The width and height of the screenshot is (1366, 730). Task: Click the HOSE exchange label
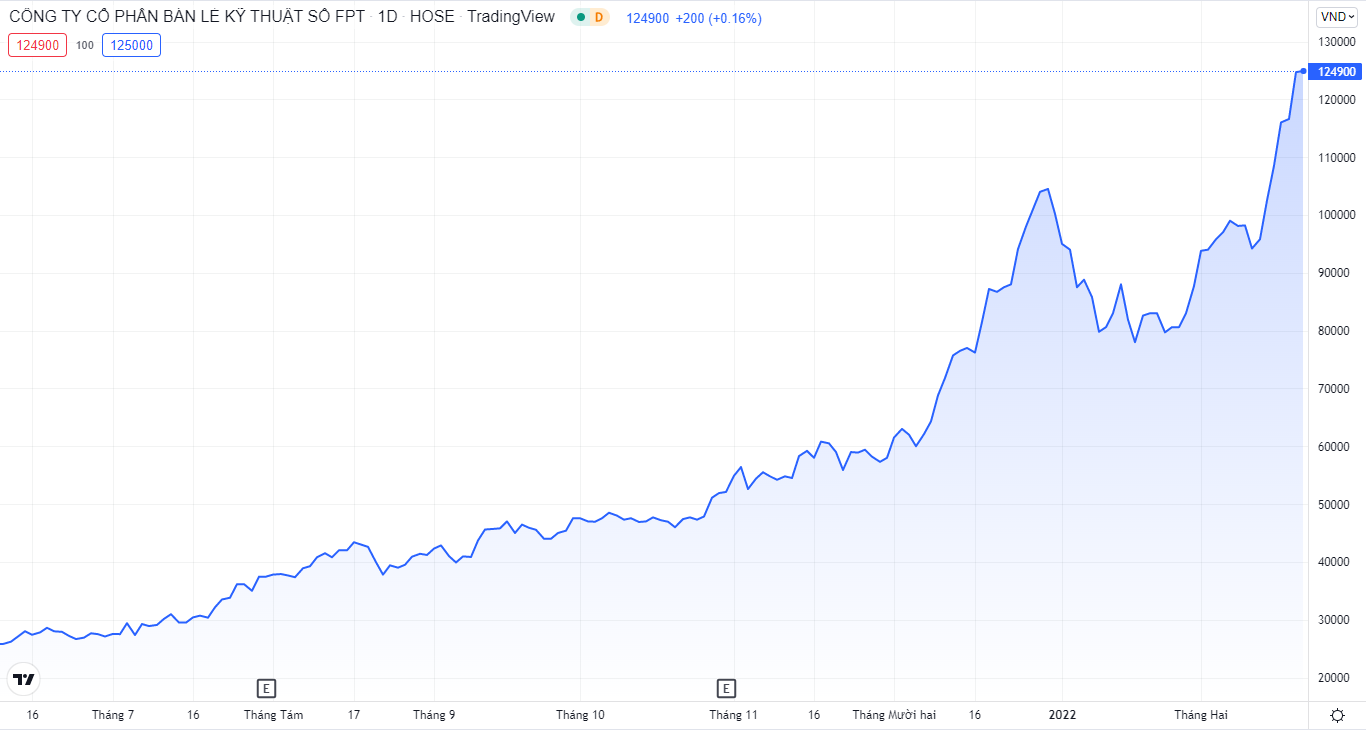(x=432, y=17)
